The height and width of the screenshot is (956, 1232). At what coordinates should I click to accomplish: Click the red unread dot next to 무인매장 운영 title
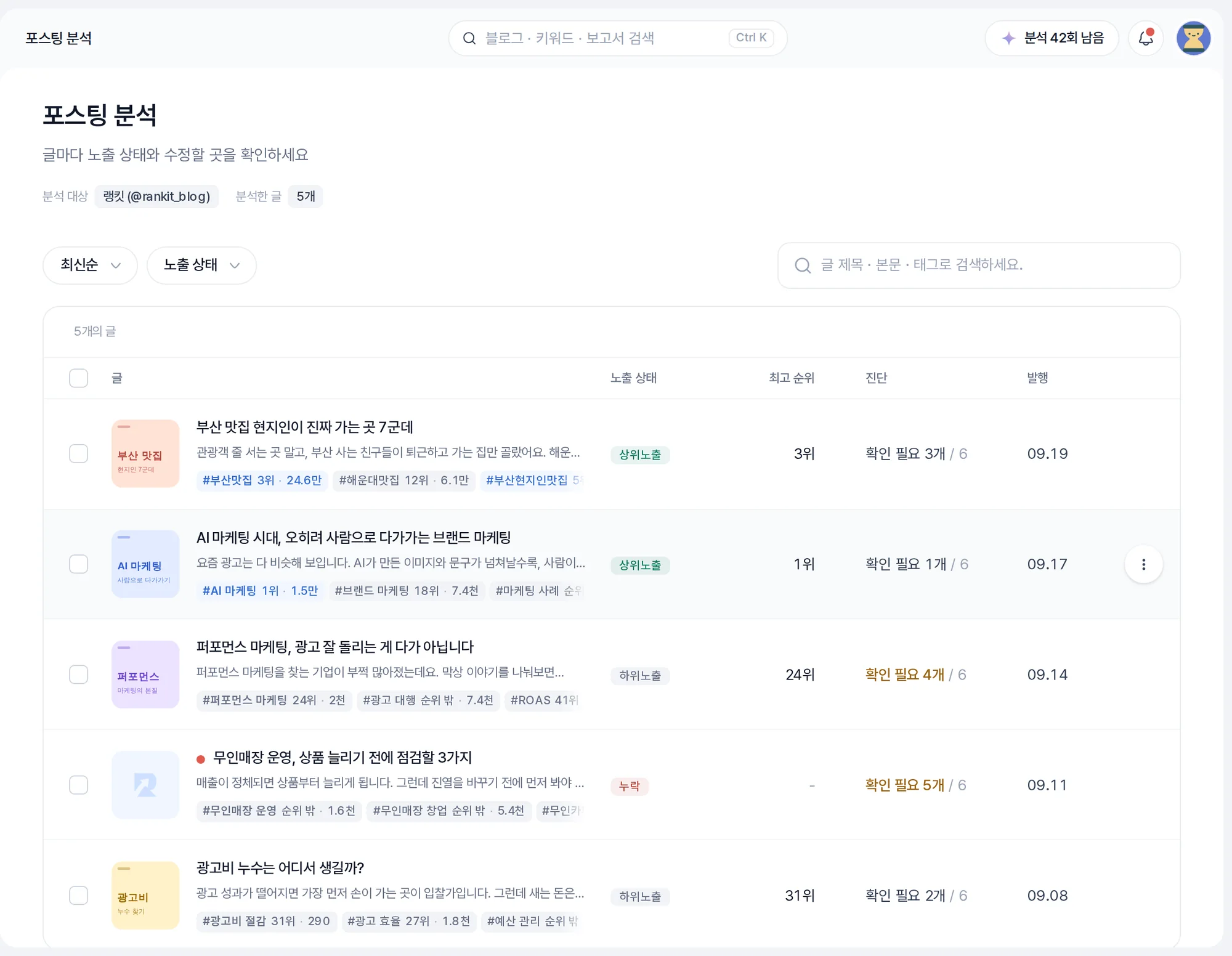(x=201, y=759)
